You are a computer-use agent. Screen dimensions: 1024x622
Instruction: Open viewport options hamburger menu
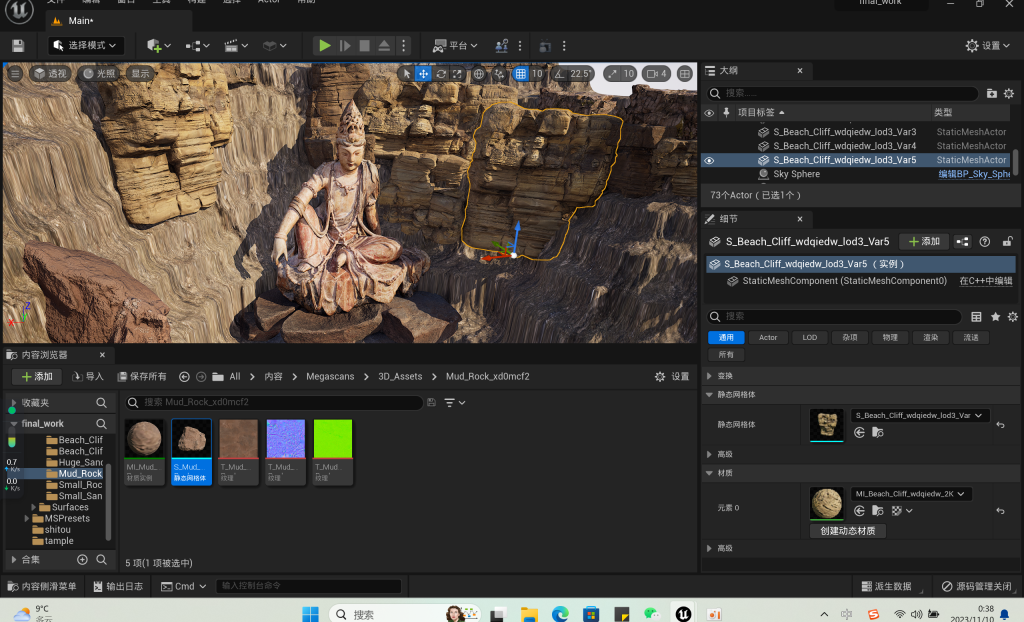coord(15,73)
